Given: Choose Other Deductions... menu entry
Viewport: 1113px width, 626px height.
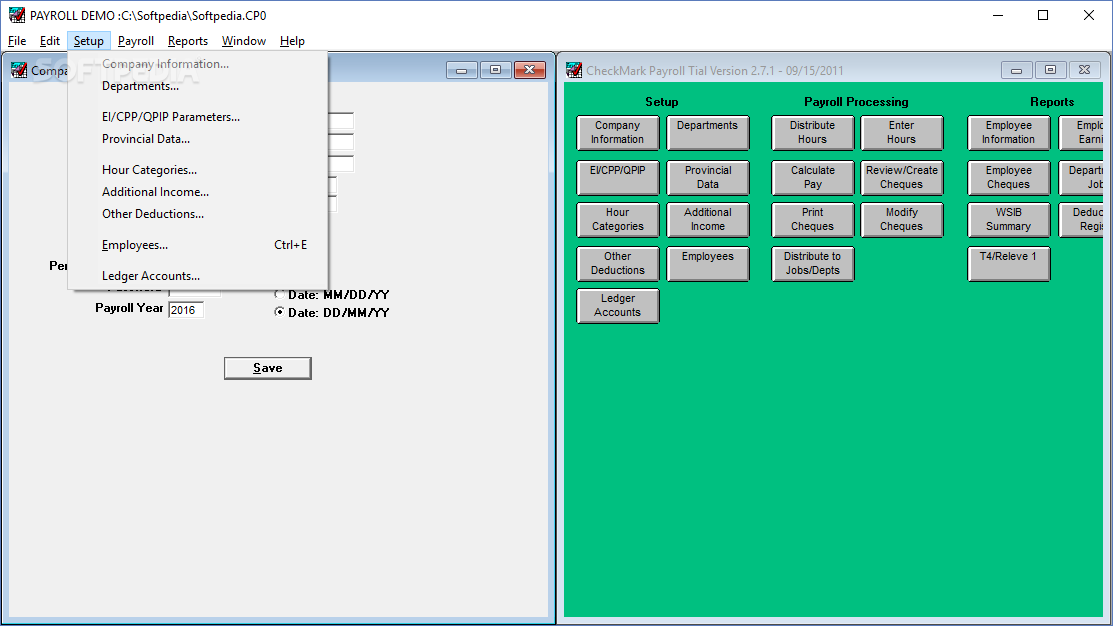Looking at the screenshot, I should (197, 214).
